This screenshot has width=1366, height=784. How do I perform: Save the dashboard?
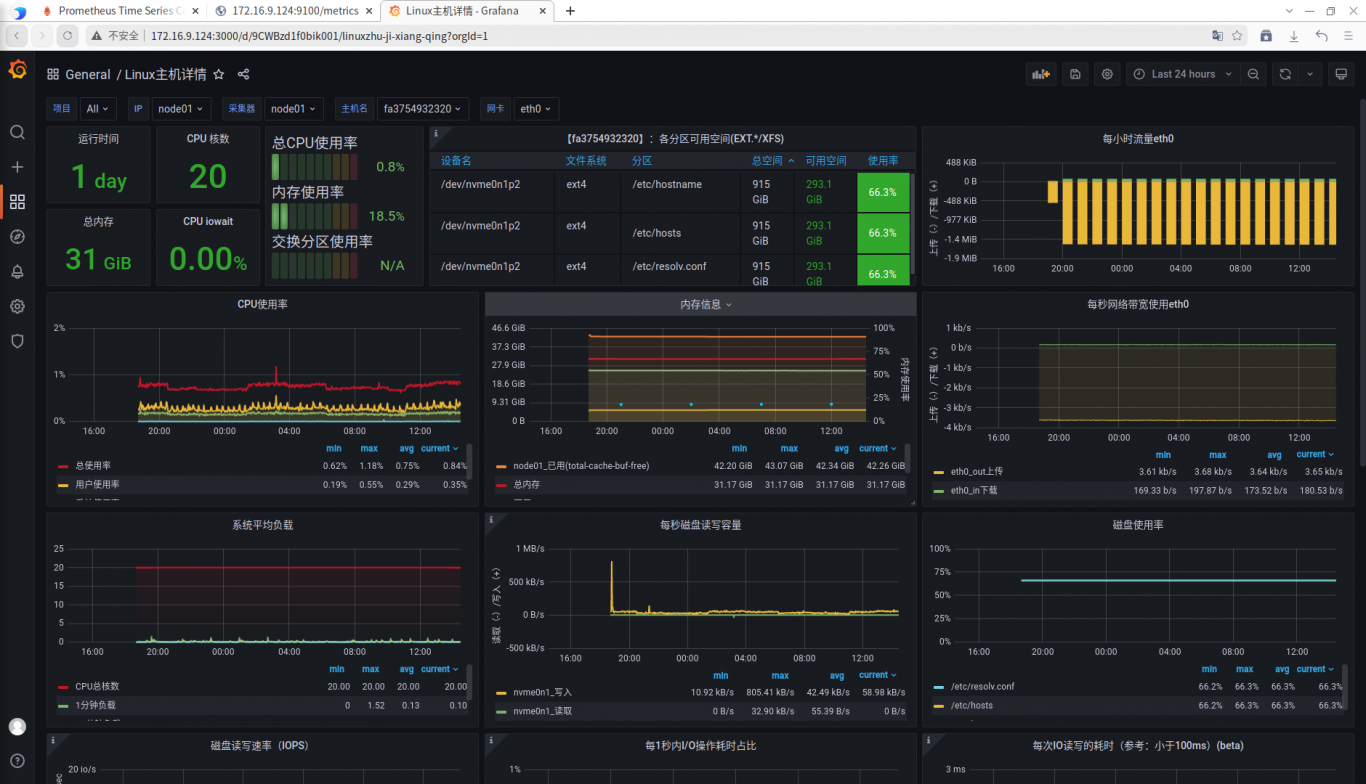[x=1075, y=74]
